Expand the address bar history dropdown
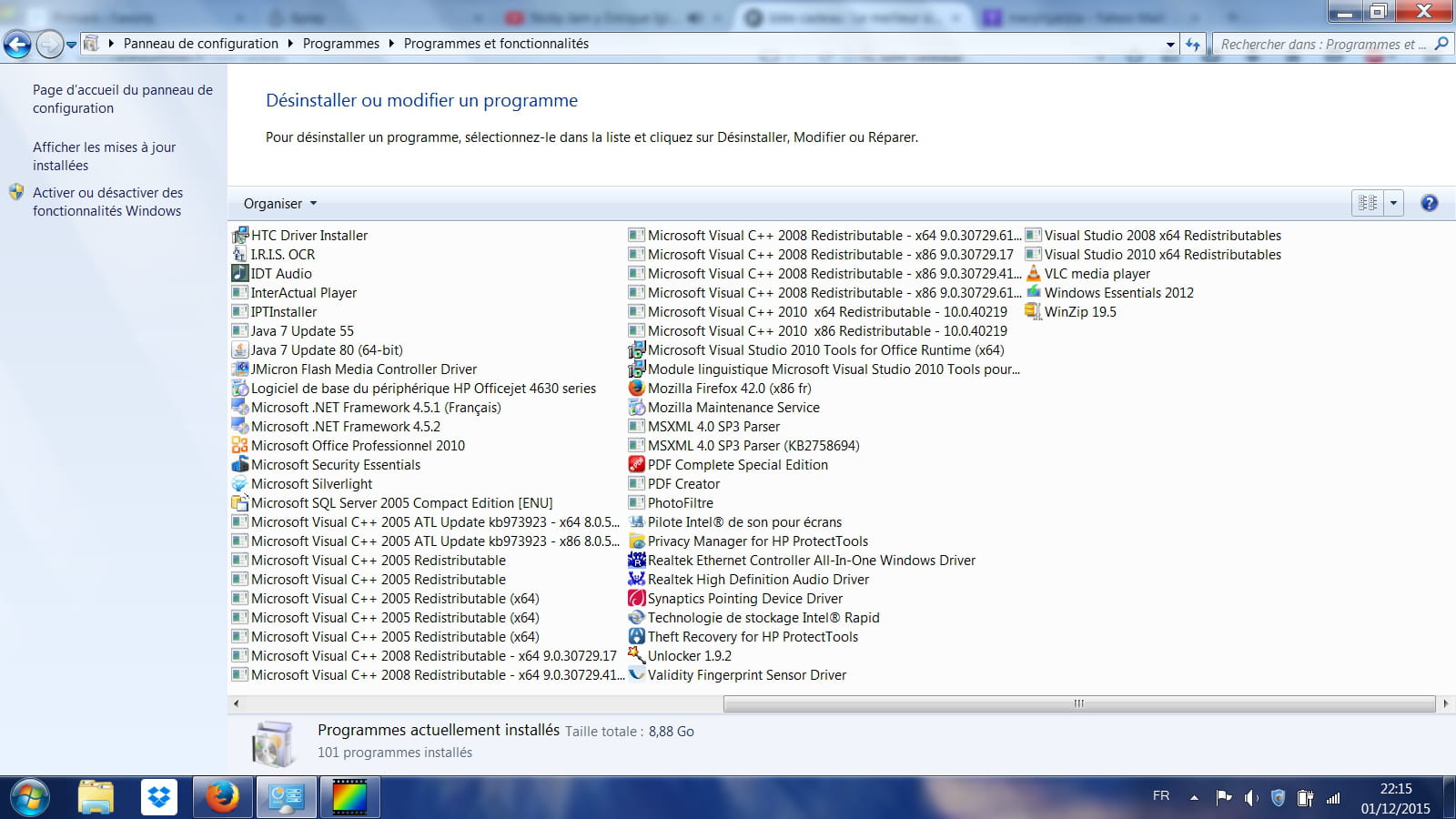Image resolution: width=1456 pixels, height=819 pixels. coord(1170,44)
